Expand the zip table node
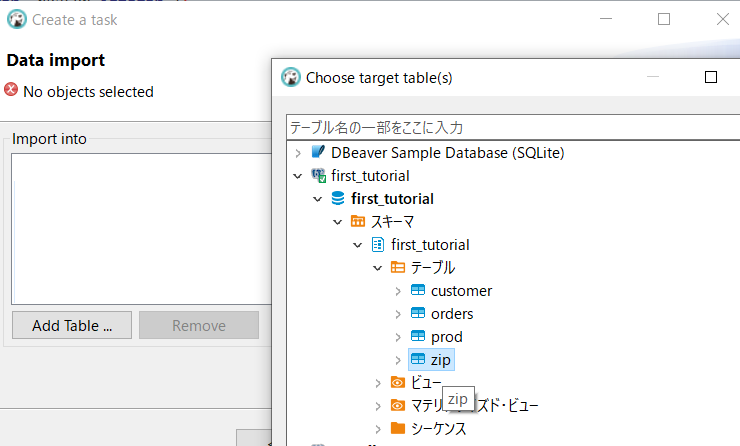Image resolution: width=740 pixels, height=446 pixels. (x=398, y=360)
